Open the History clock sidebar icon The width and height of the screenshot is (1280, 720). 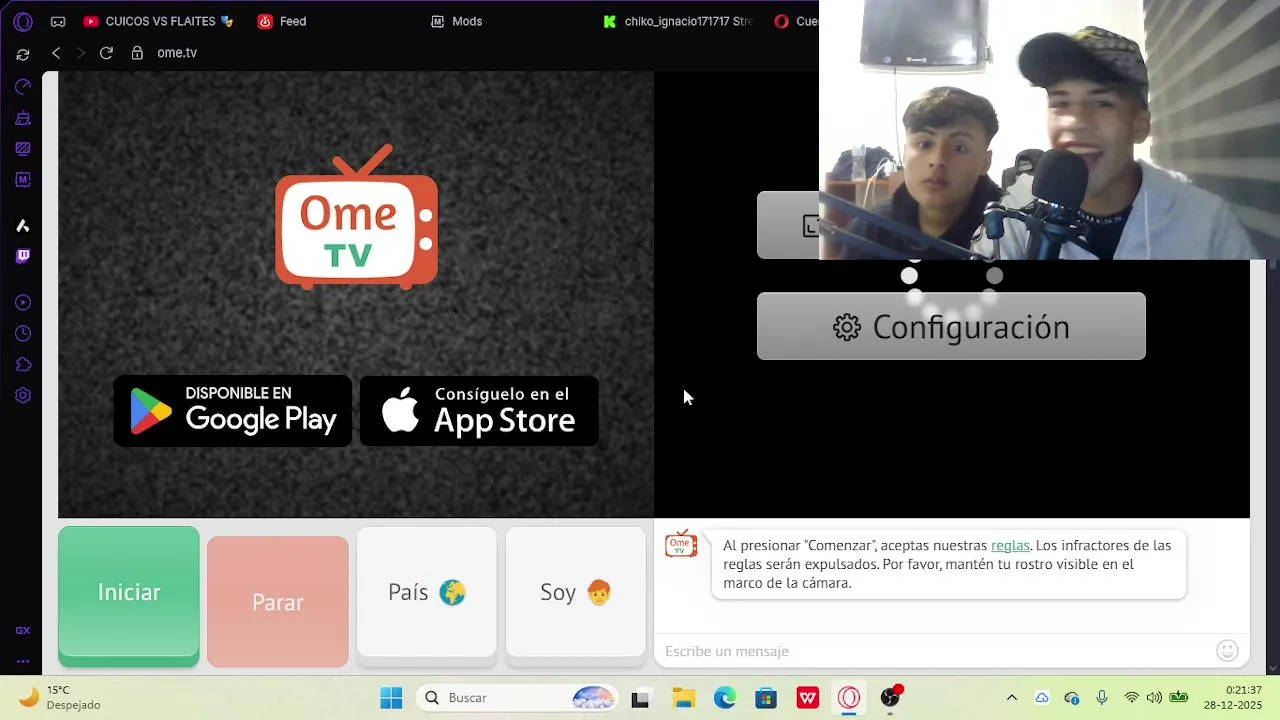[23, 333]
